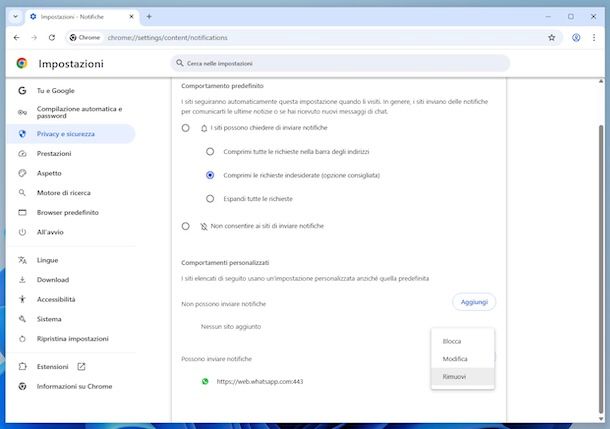Open Motore di ricerca settings

64,192
